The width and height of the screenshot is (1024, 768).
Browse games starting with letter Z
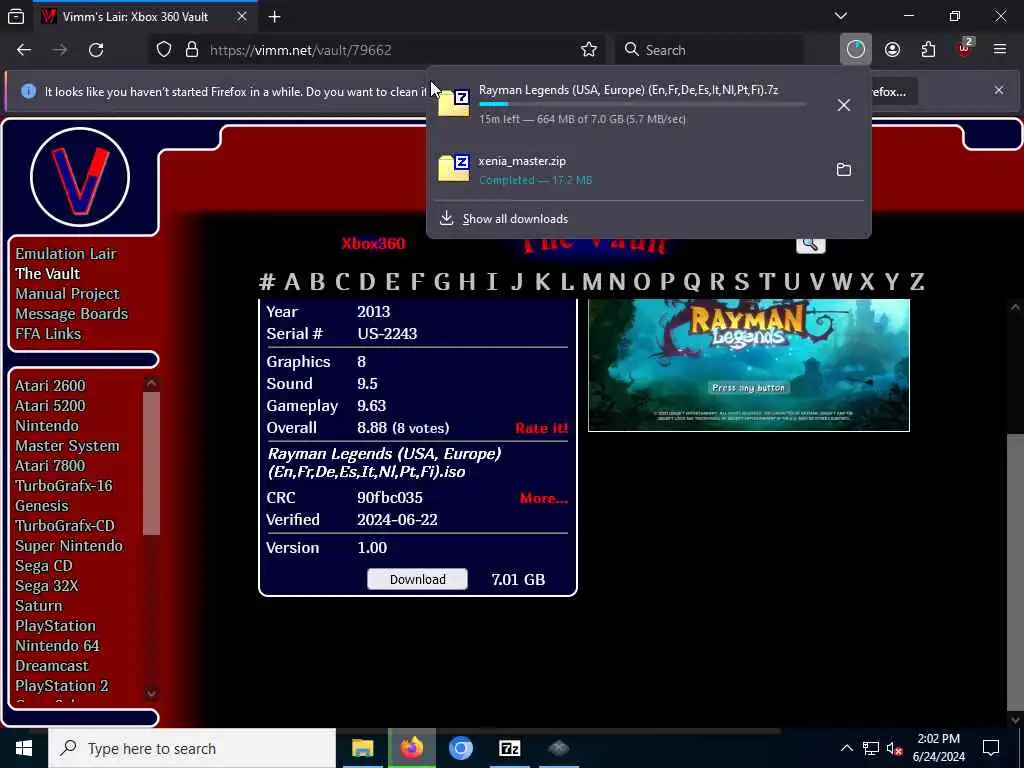click(917, 281)
